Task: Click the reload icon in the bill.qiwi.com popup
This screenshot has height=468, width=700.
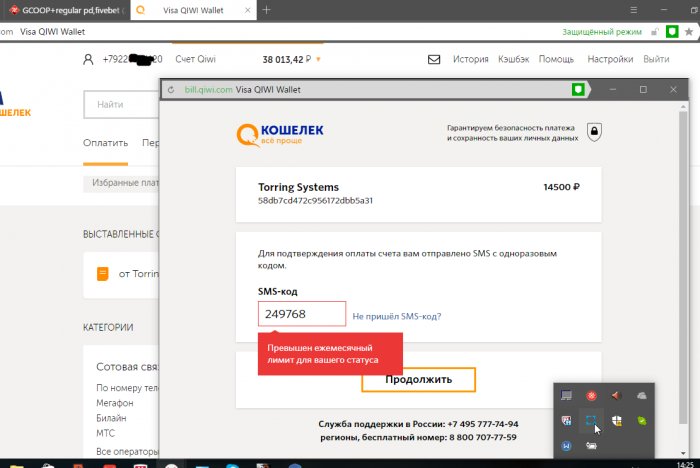Action: (x=171, y=90)
